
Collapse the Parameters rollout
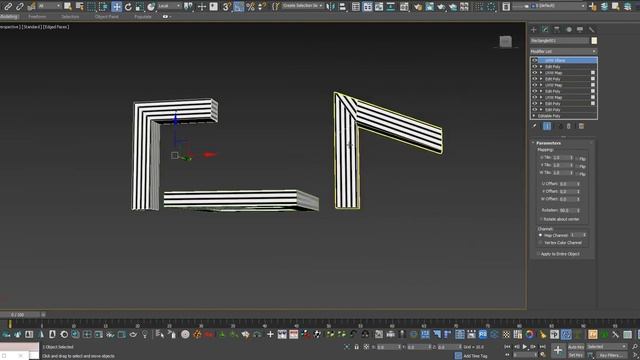[548, 143]
